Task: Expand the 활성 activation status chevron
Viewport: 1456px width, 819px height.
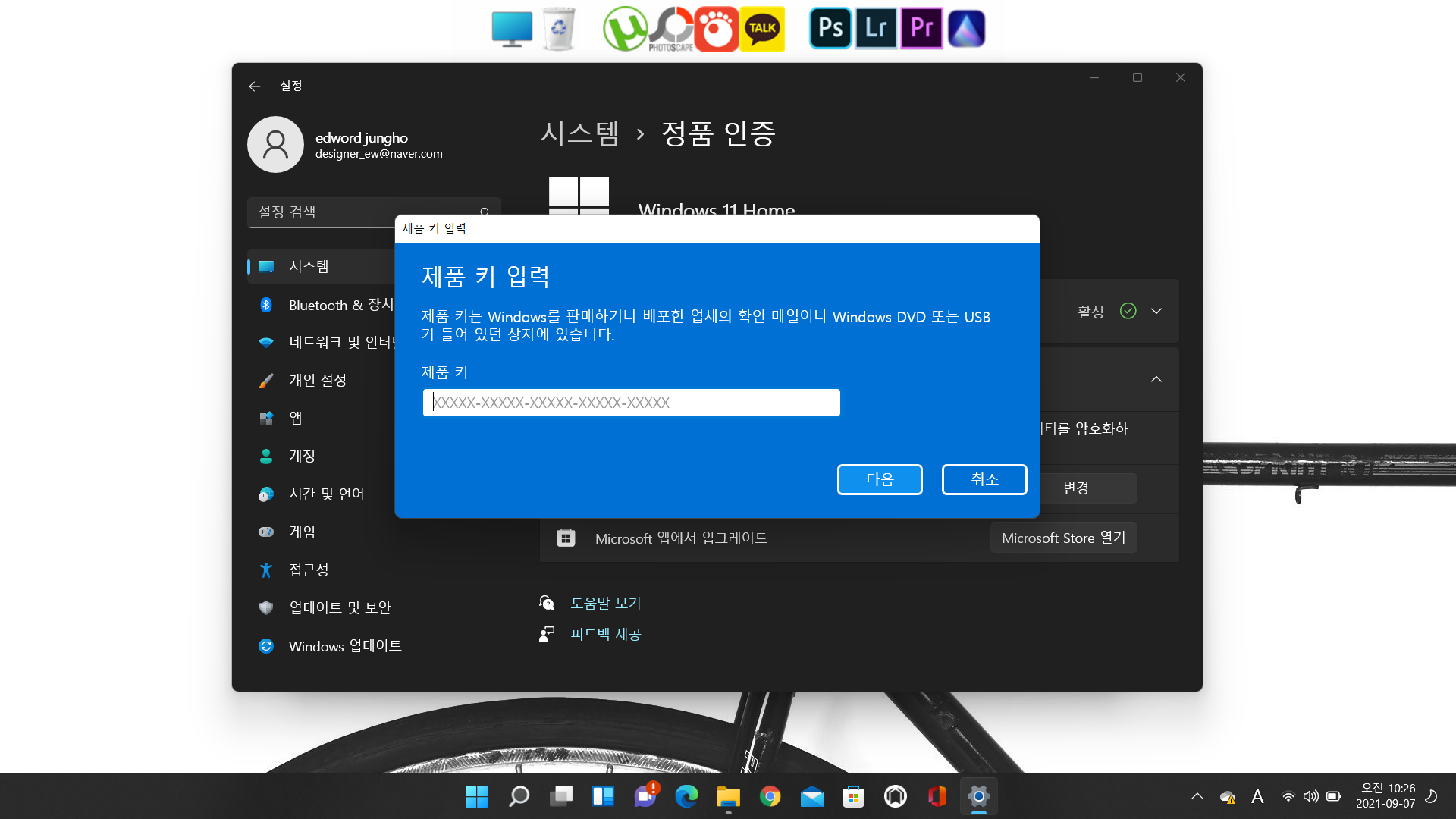Action: pyautogui.click(x=1156, y=311)
